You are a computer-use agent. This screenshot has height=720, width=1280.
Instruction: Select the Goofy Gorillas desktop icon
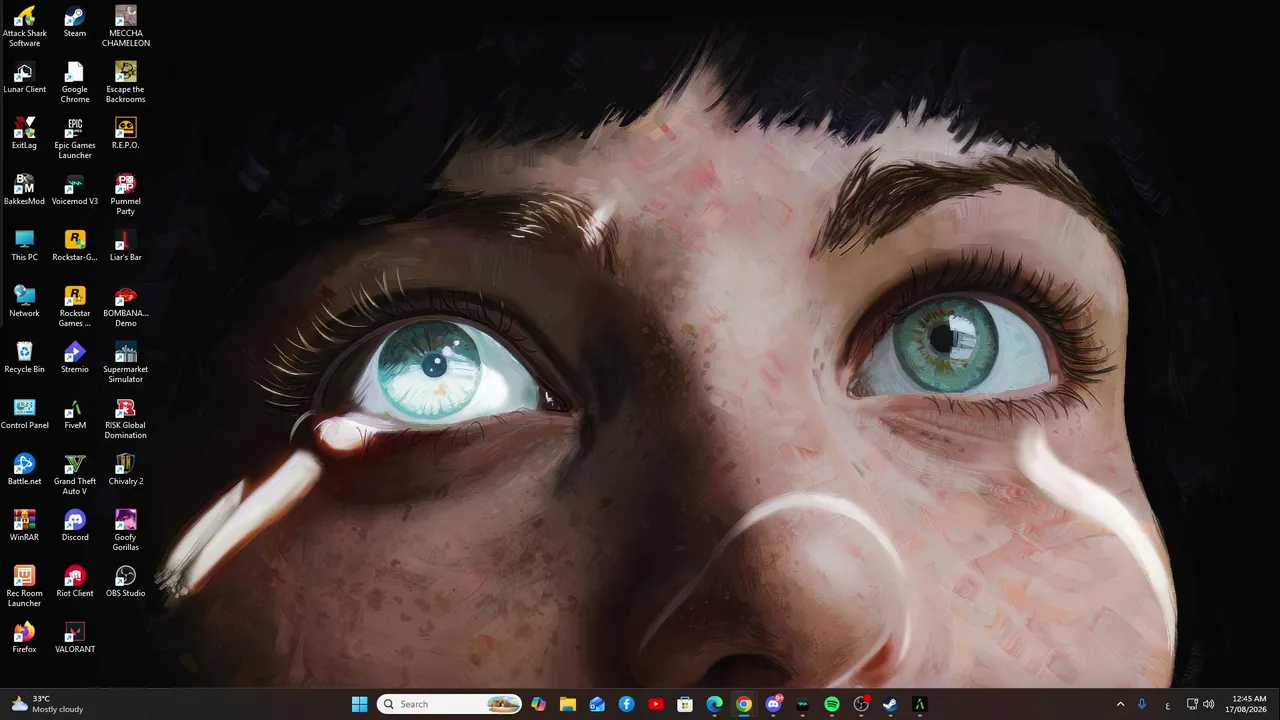pos(126,530)
